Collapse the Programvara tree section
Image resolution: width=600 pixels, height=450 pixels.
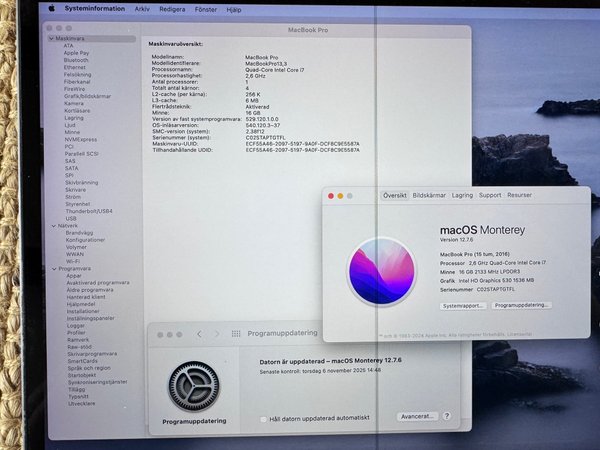(x=54, y=269)
